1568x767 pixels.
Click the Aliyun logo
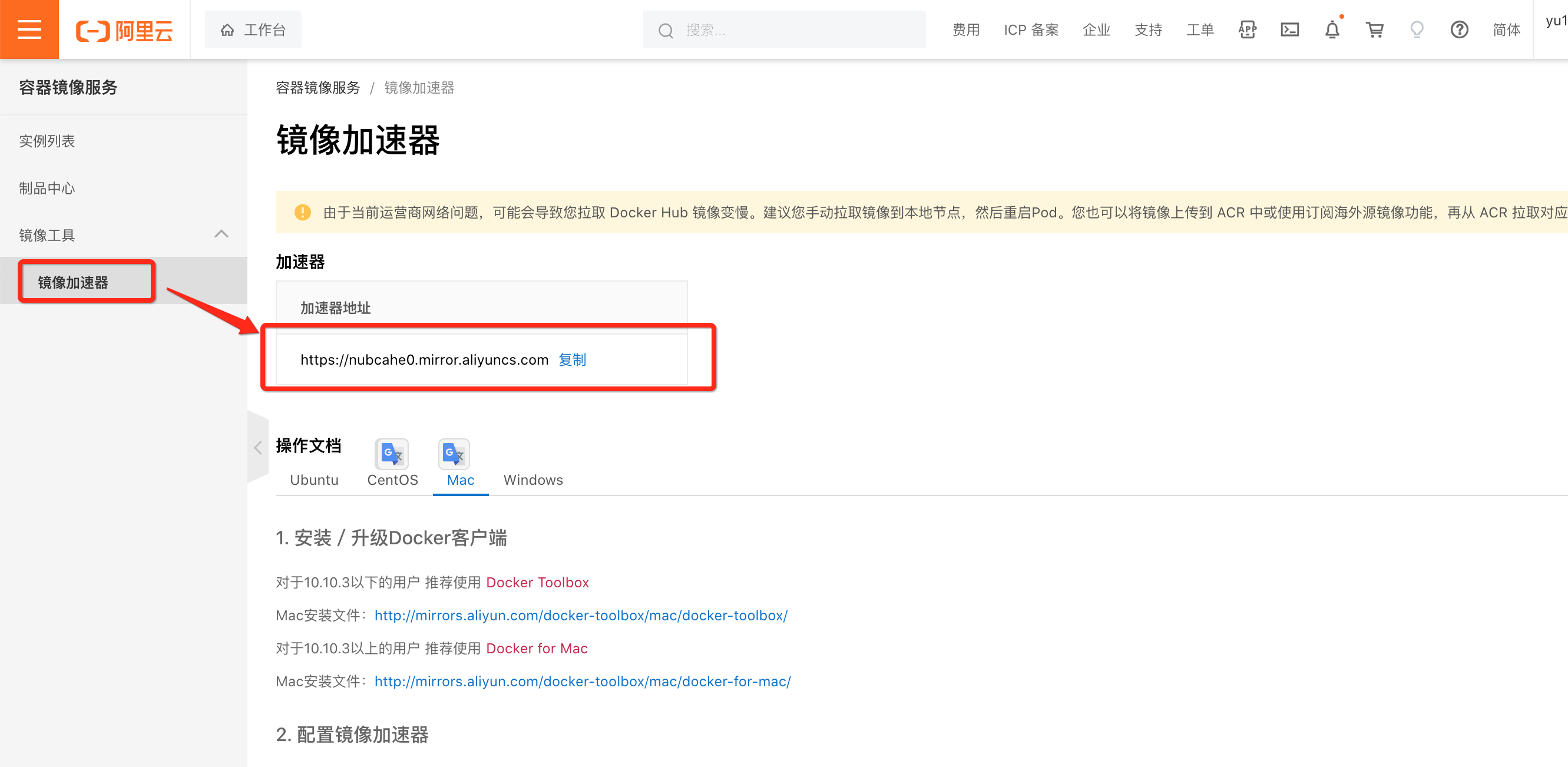[x=124, y=31]
